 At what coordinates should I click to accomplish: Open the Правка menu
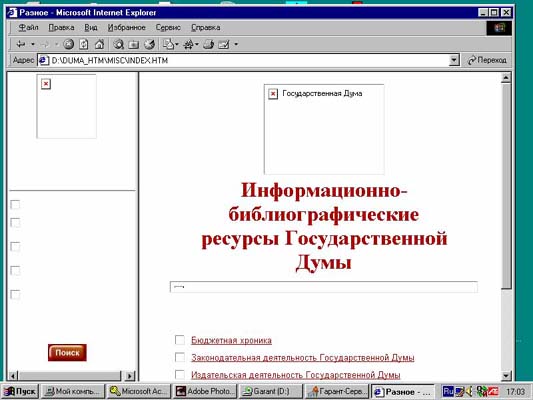[61, 28]
